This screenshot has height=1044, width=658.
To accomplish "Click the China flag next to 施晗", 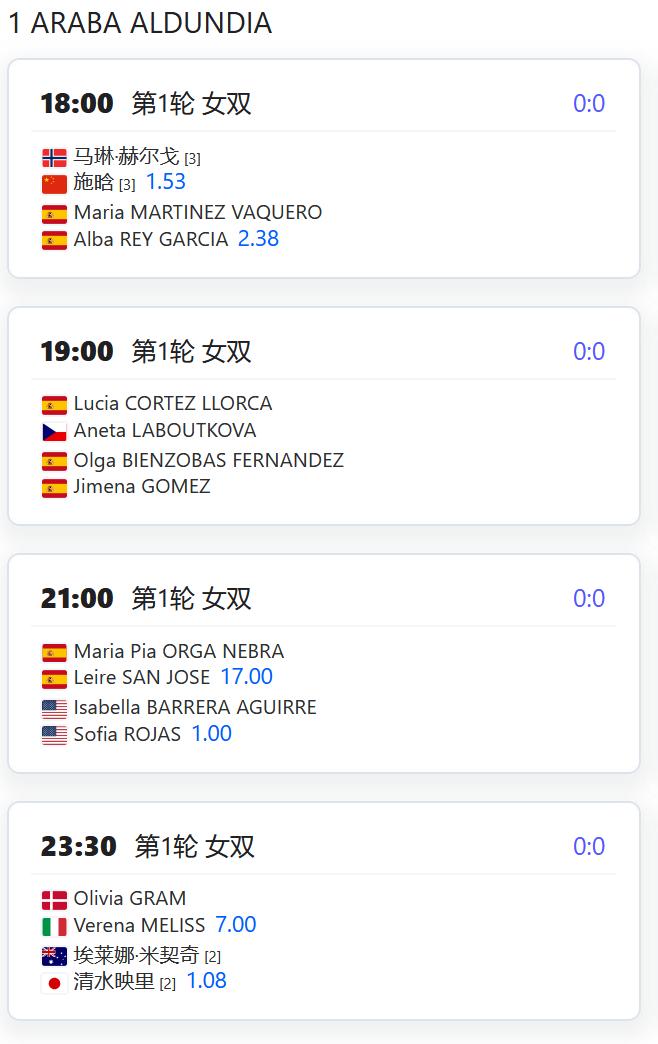I will [x=54, y=184].
